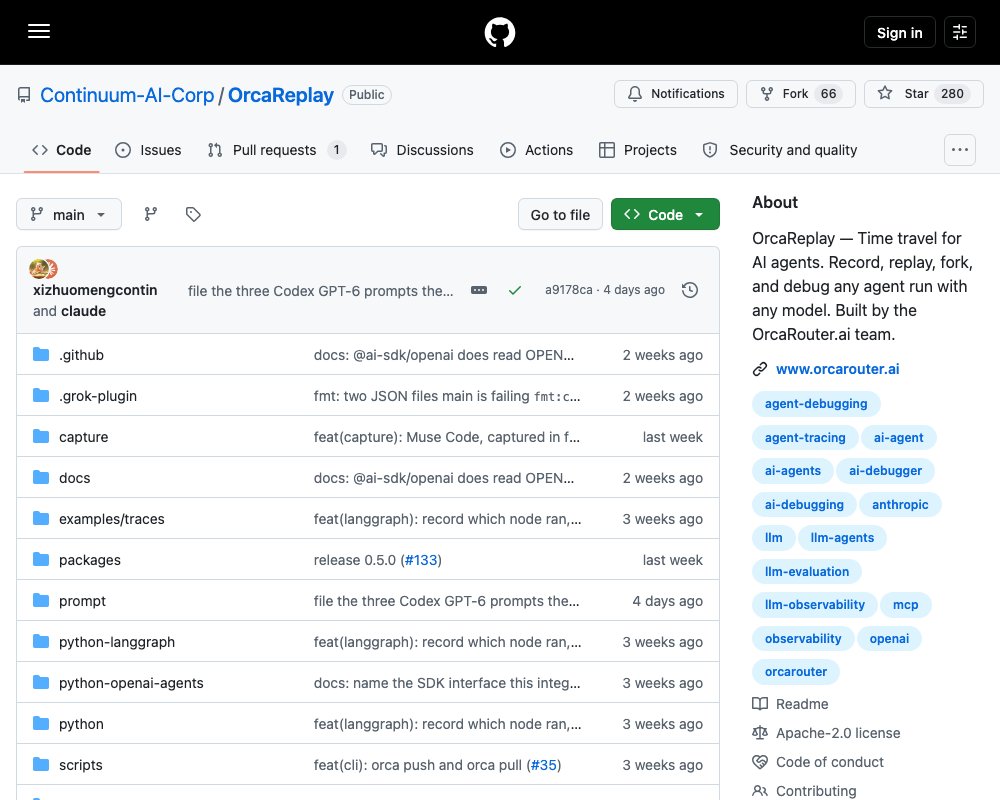Select the anthropic topic tag
Viewport: 1000px width, 800px height.
(900, 505)
